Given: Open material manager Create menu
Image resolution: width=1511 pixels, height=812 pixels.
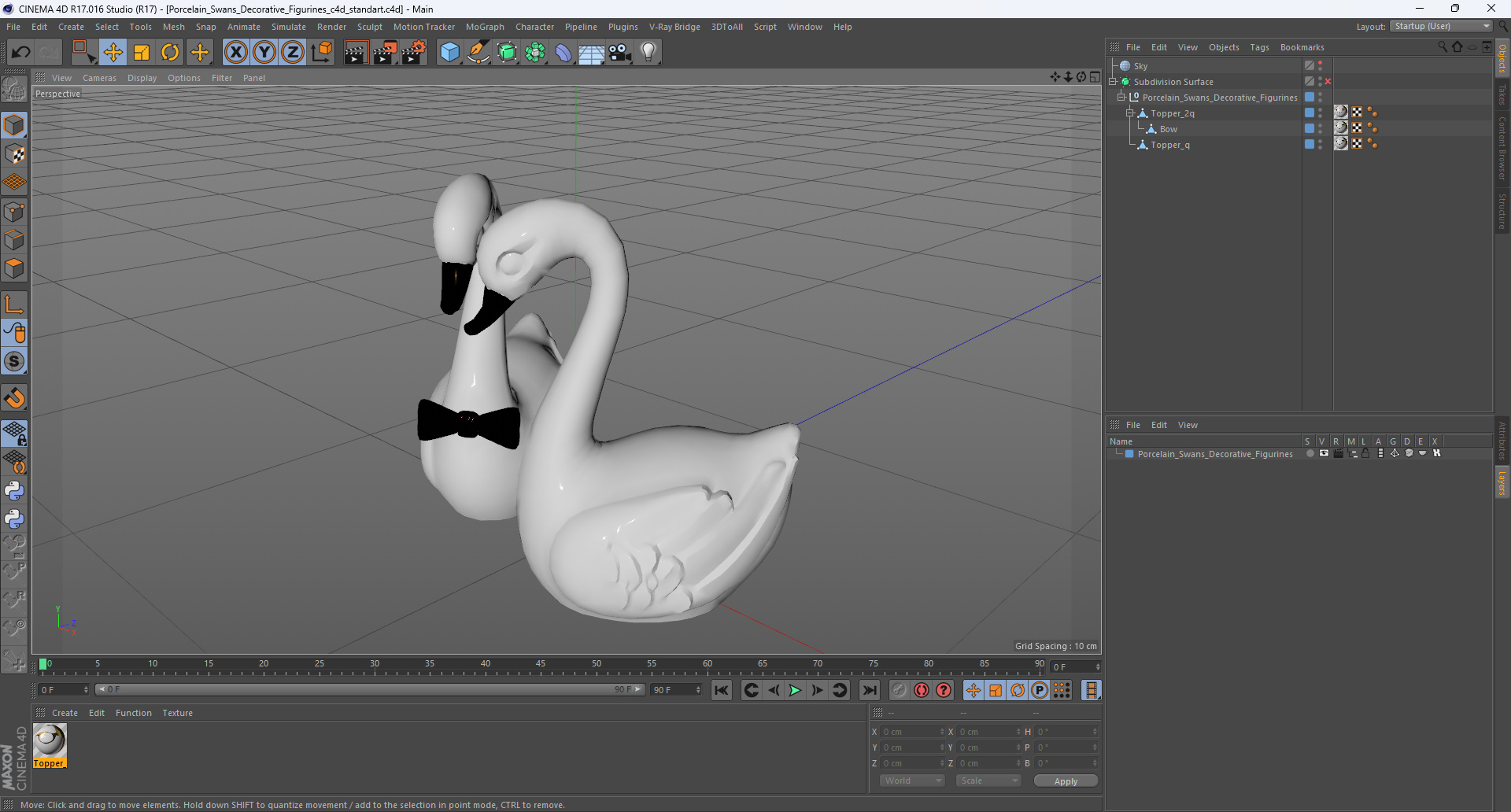Looking at the screenshot, I should 65,713.
